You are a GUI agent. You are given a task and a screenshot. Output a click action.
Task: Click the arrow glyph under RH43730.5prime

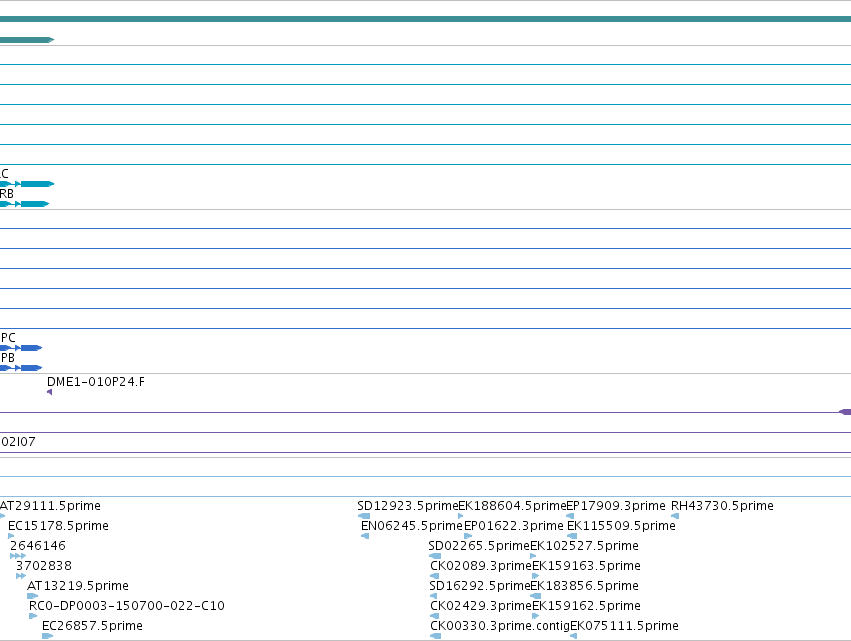(x=675, y=516)
